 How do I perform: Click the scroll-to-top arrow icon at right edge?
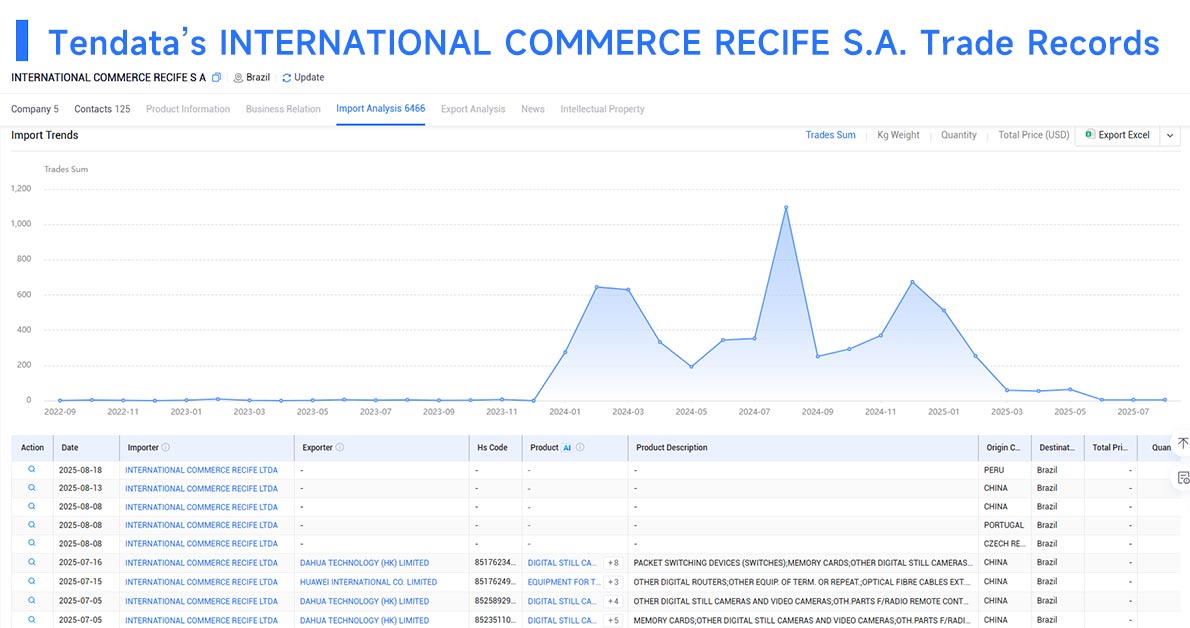tap(1182, 443)
